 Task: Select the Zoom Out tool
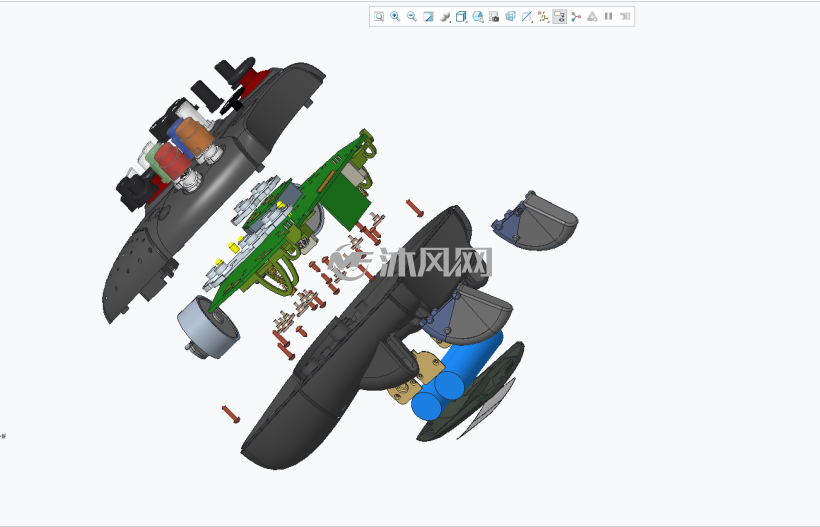click(x=412, y=17)
